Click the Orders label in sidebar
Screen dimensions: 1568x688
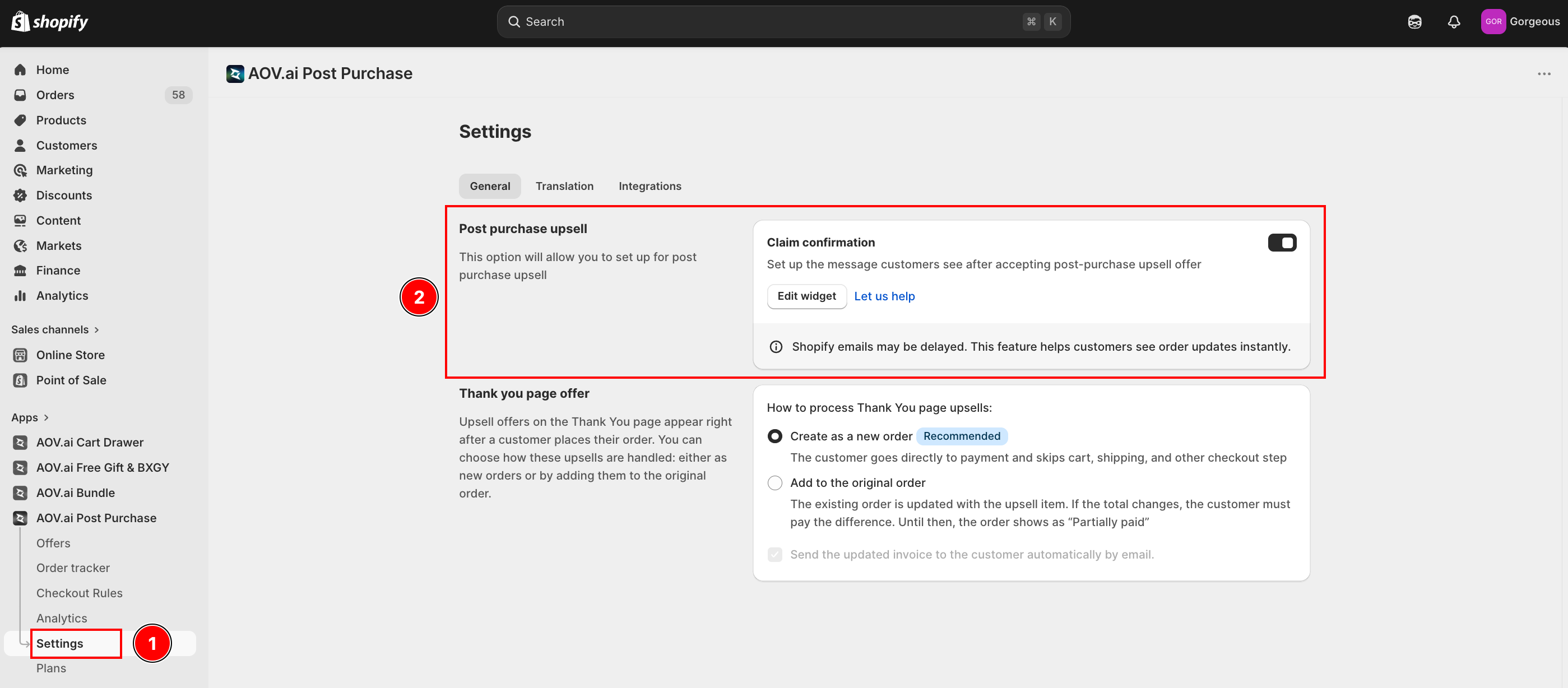tap(55, 95)
